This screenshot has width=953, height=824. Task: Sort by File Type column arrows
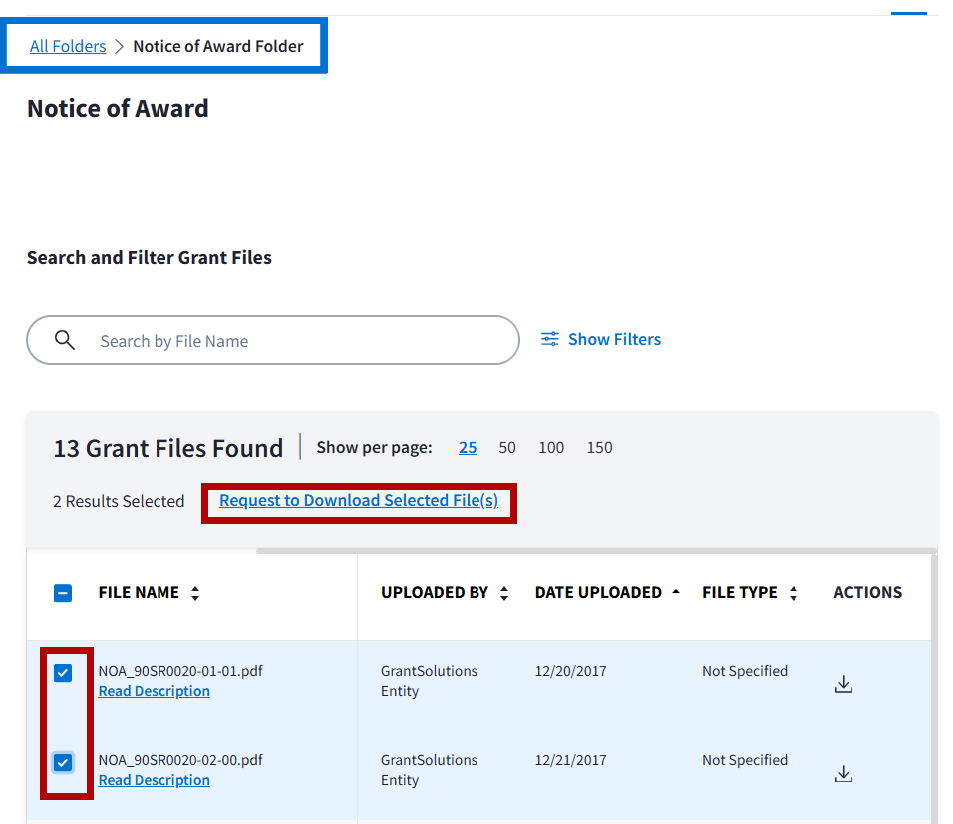793,593
